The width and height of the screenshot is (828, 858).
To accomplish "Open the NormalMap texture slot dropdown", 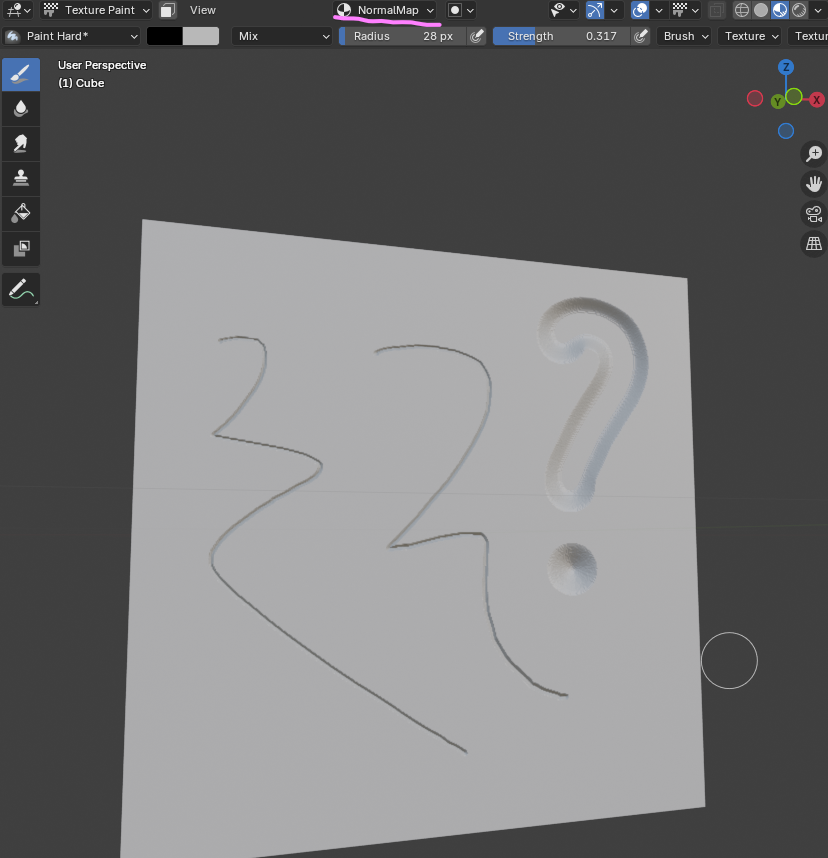I will (386, 10).
